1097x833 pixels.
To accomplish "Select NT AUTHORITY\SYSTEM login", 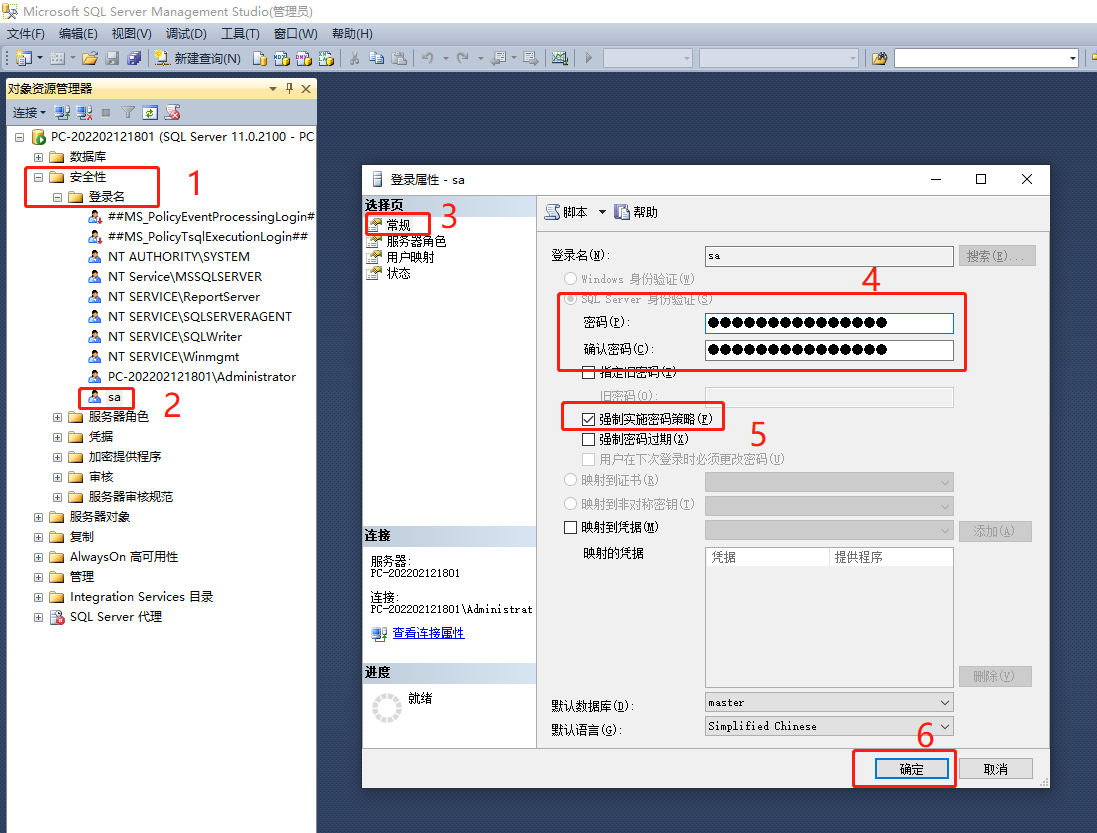I will click(x=178, y=257).
